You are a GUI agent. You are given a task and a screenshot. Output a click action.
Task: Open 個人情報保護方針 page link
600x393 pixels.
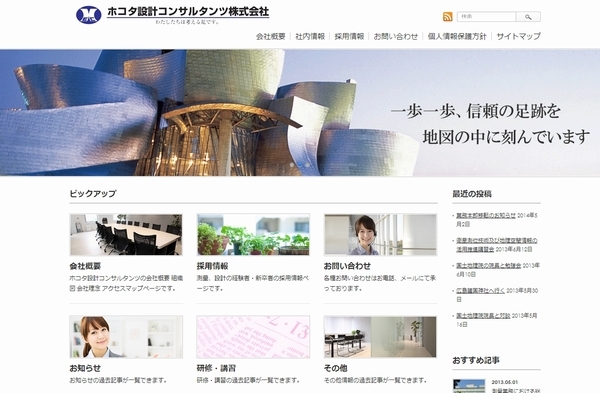(457, 36)
